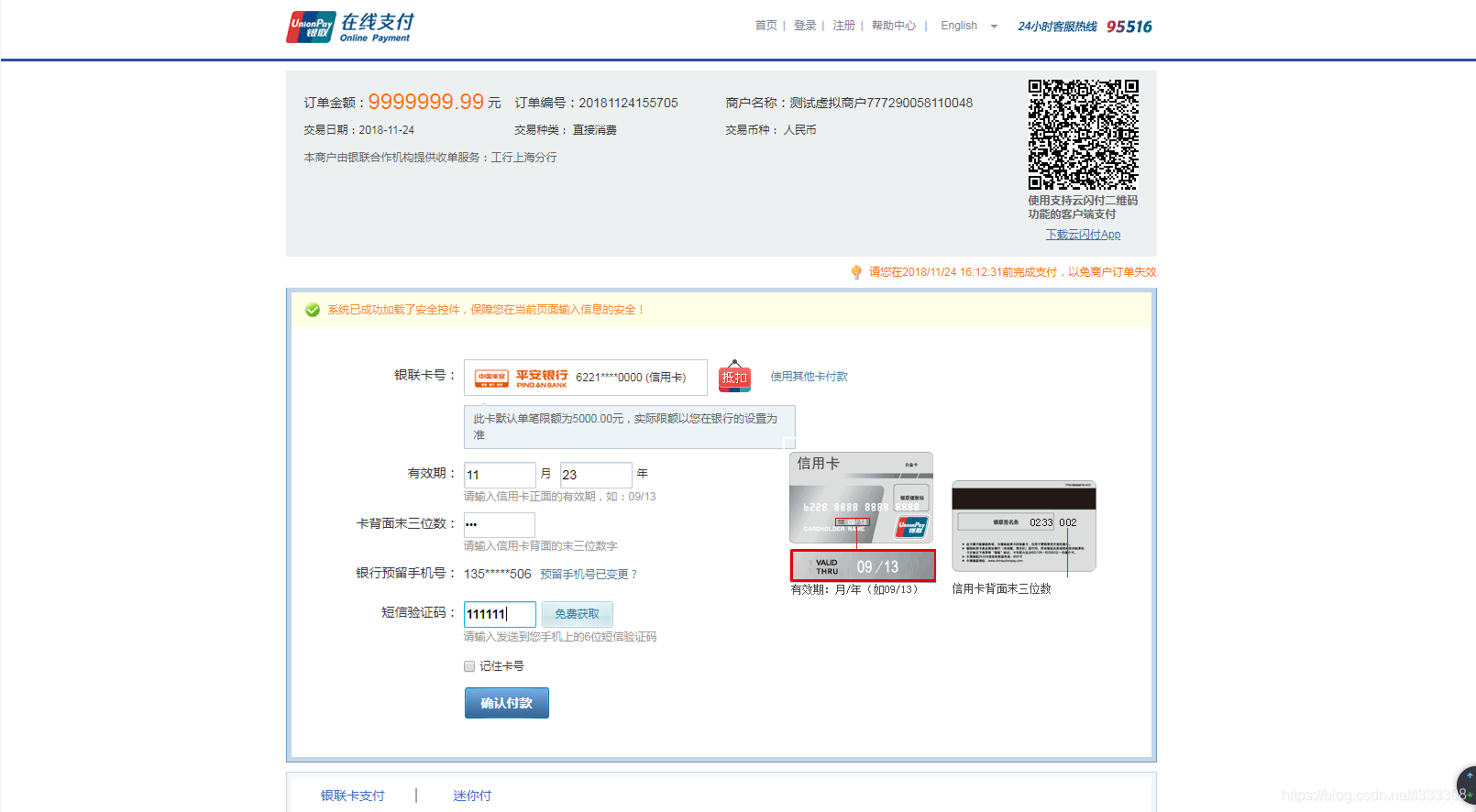This screenshot has height=812, width=1476.
Task: Focus the expiry month field with 11
Action: click(x=500, y=475)
